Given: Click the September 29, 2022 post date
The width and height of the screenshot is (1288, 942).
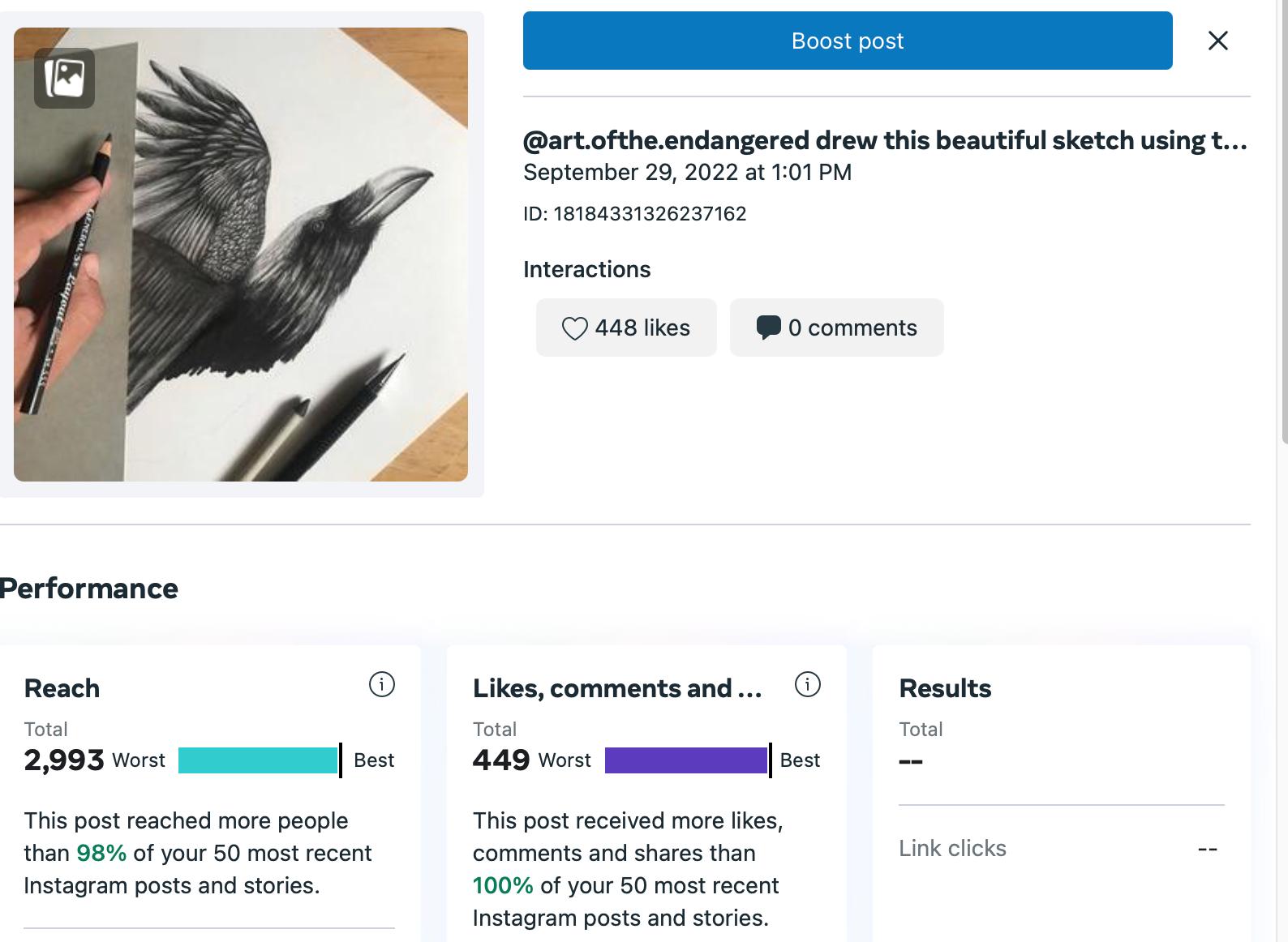Looking at the screenshot, I should (687, 173).
